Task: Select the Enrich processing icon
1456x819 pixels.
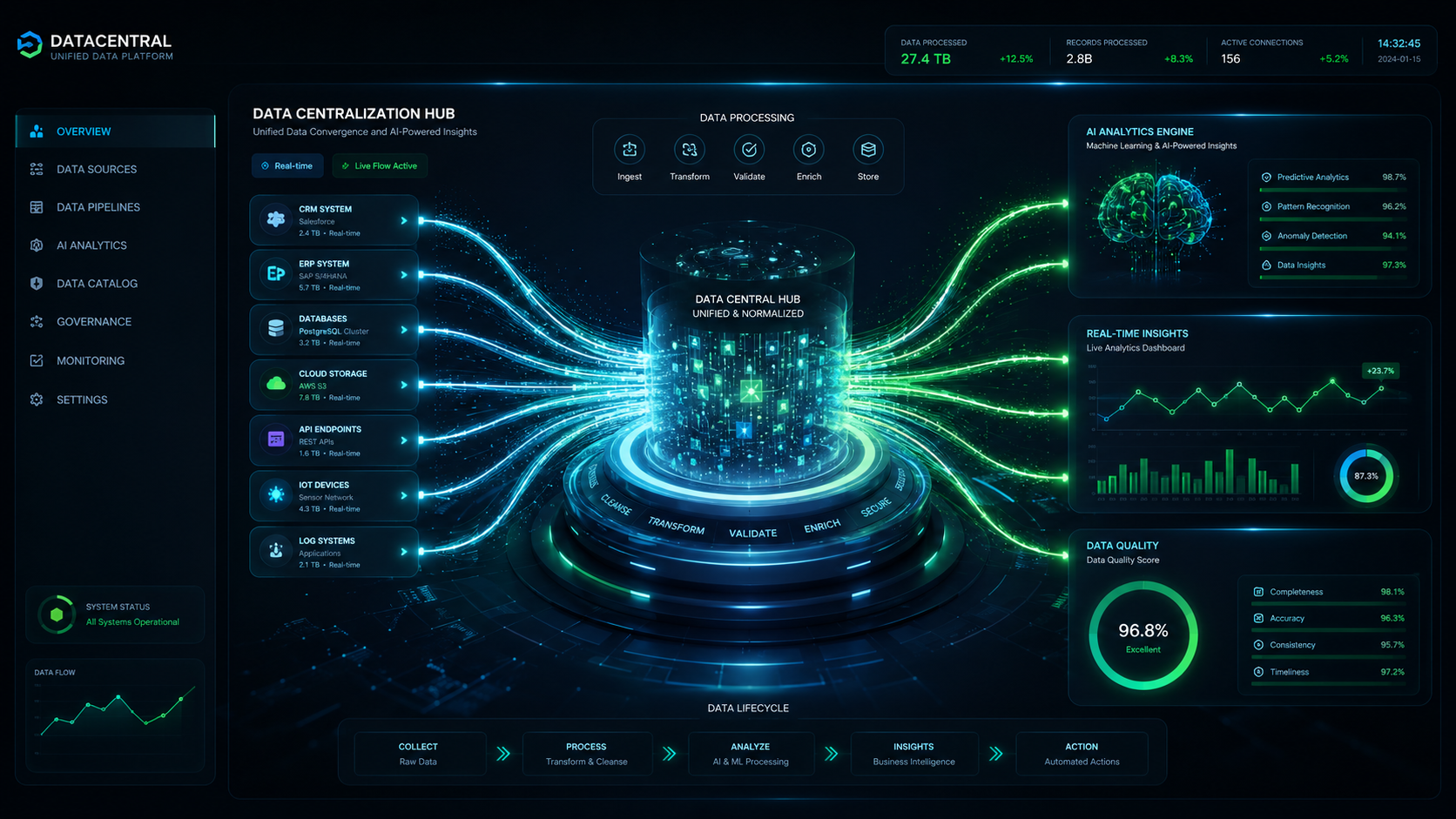Action: coord(809,150)
